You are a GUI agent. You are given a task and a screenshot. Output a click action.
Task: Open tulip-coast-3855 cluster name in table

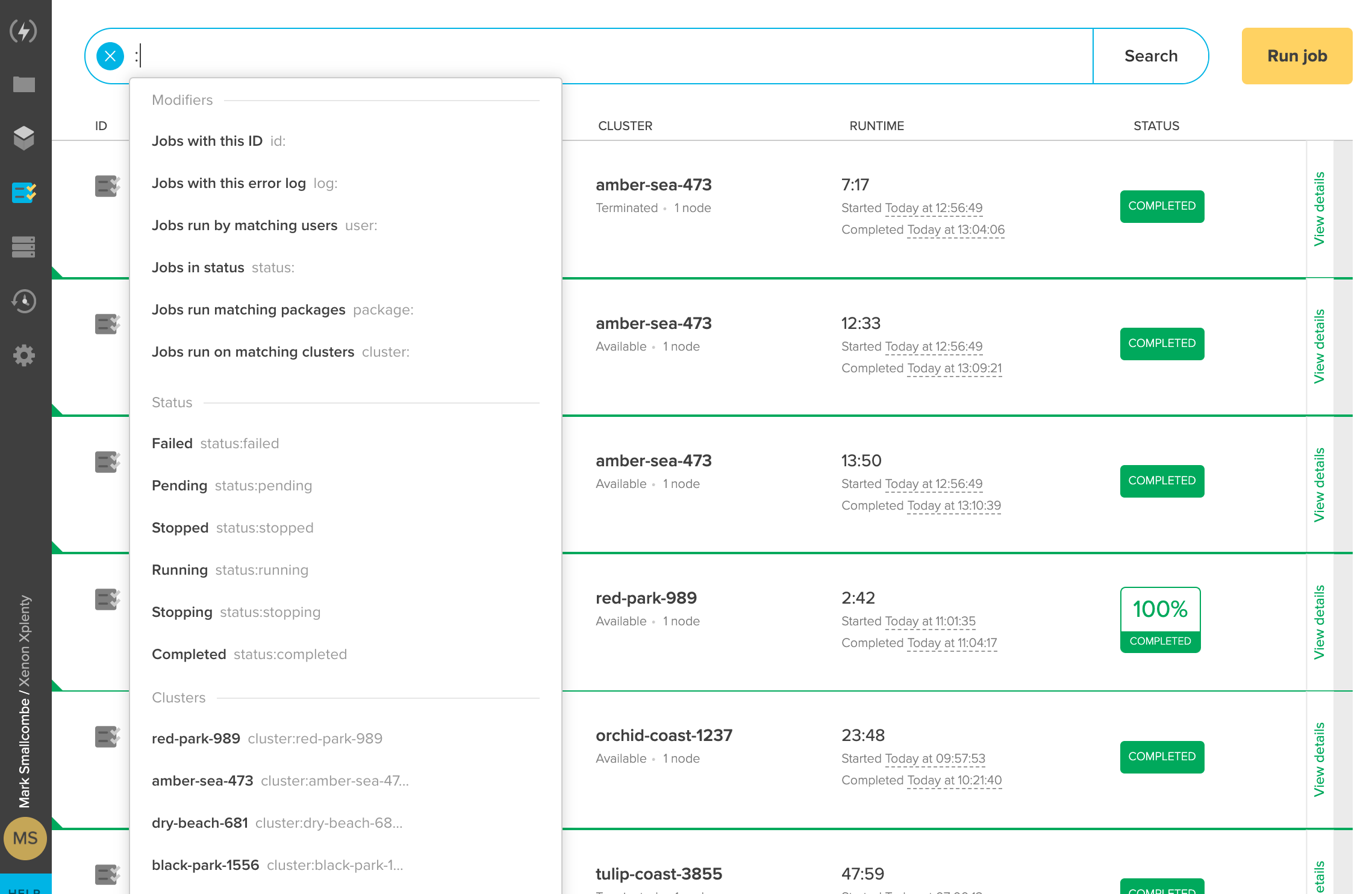(659, 874)
